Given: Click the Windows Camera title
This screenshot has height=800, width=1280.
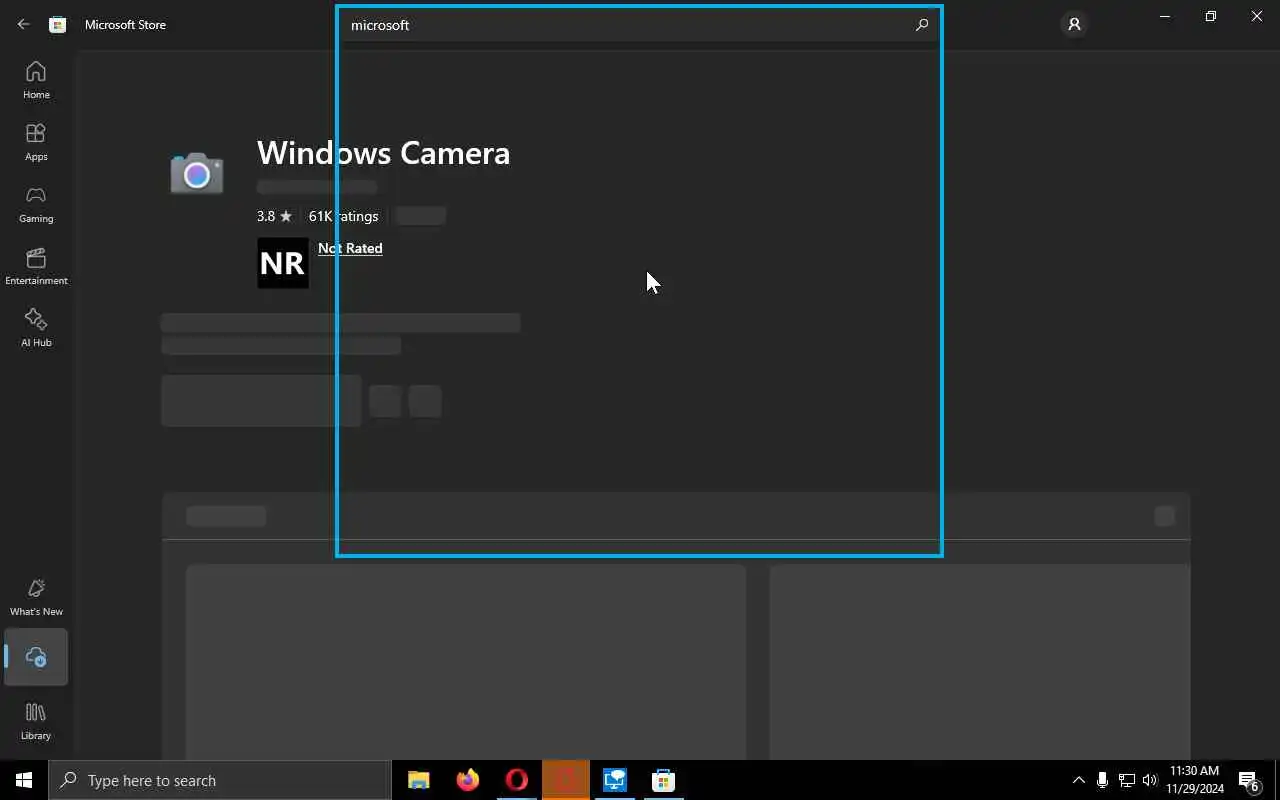Looking at the screenshot, I should click(383, 153).
